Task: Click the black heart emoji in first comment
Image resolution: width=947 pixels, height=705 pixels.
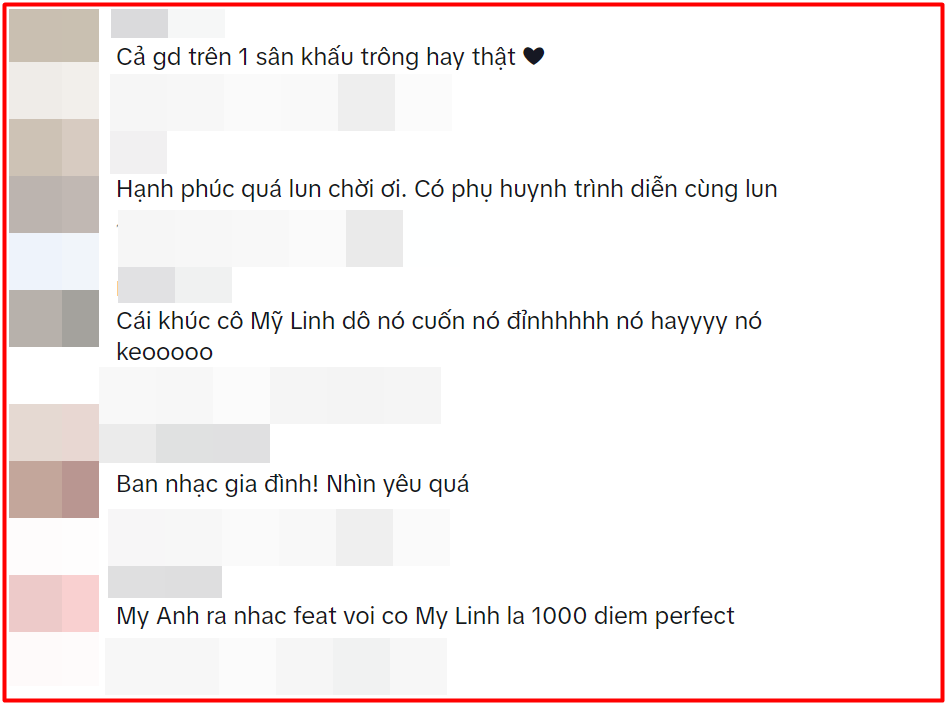Action: pyautogui.click(x=533, y=56)
